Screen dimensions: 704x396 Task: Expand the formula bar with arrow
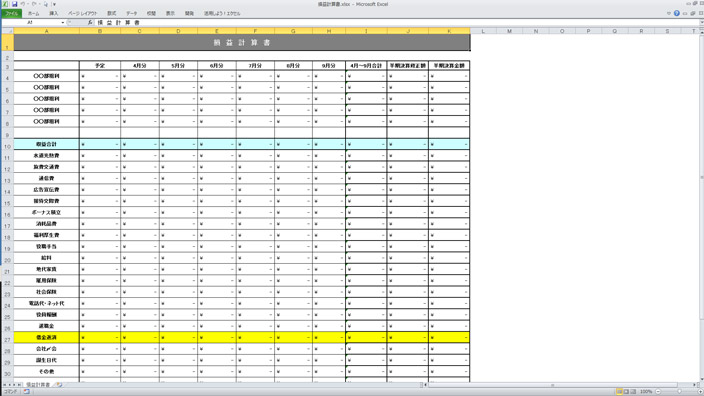(701, 22)
